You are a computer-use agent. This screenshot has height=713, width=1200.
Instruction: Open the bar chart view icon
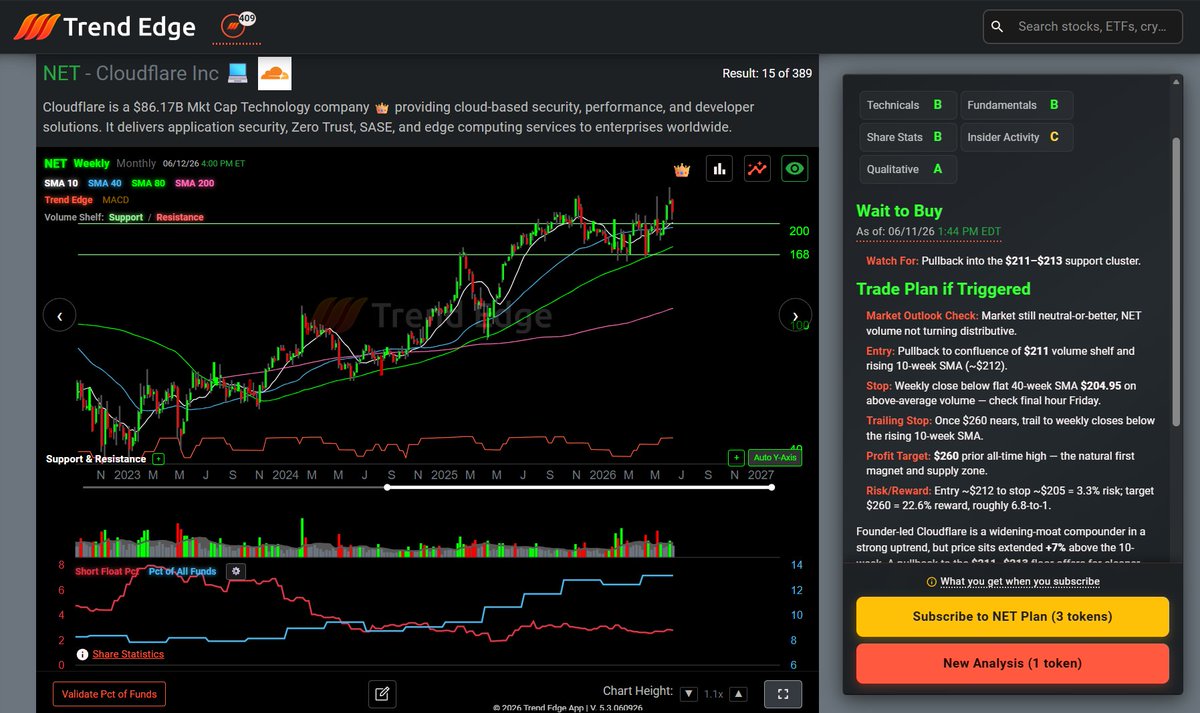click(x=719, y=169)
